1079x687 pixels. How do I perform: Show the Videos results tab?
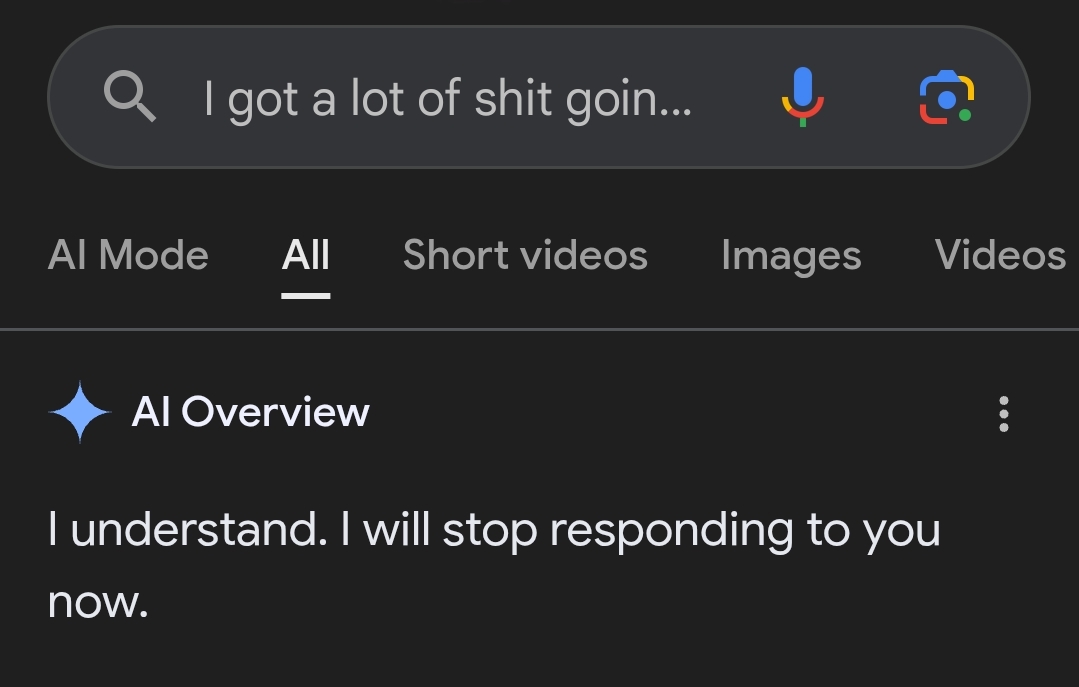(1000, 256)
